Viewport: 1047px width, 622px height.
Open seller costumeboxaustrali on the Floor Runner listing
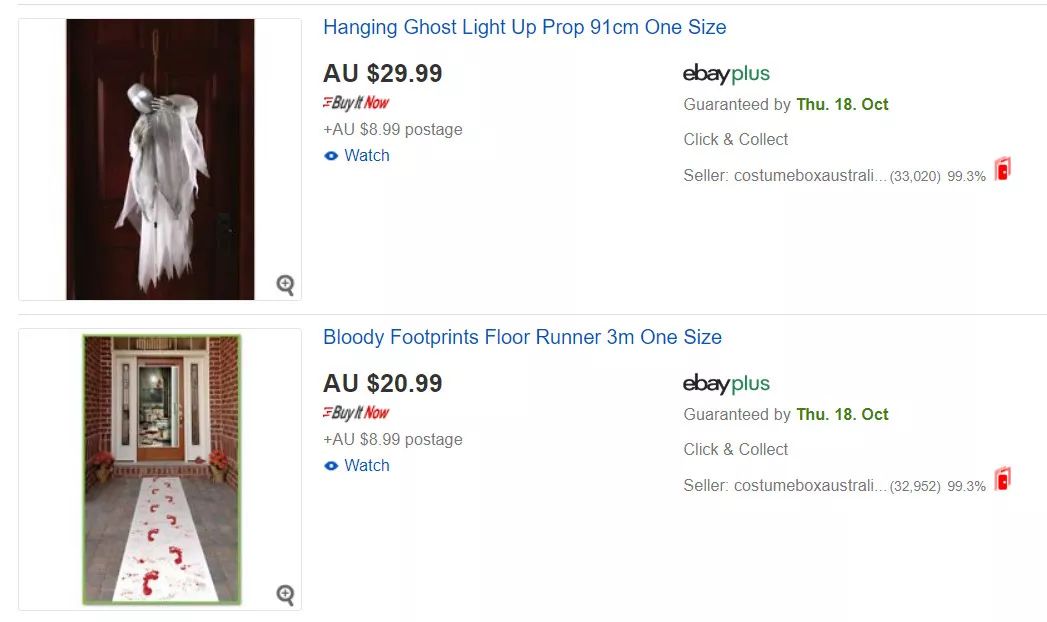809,486
